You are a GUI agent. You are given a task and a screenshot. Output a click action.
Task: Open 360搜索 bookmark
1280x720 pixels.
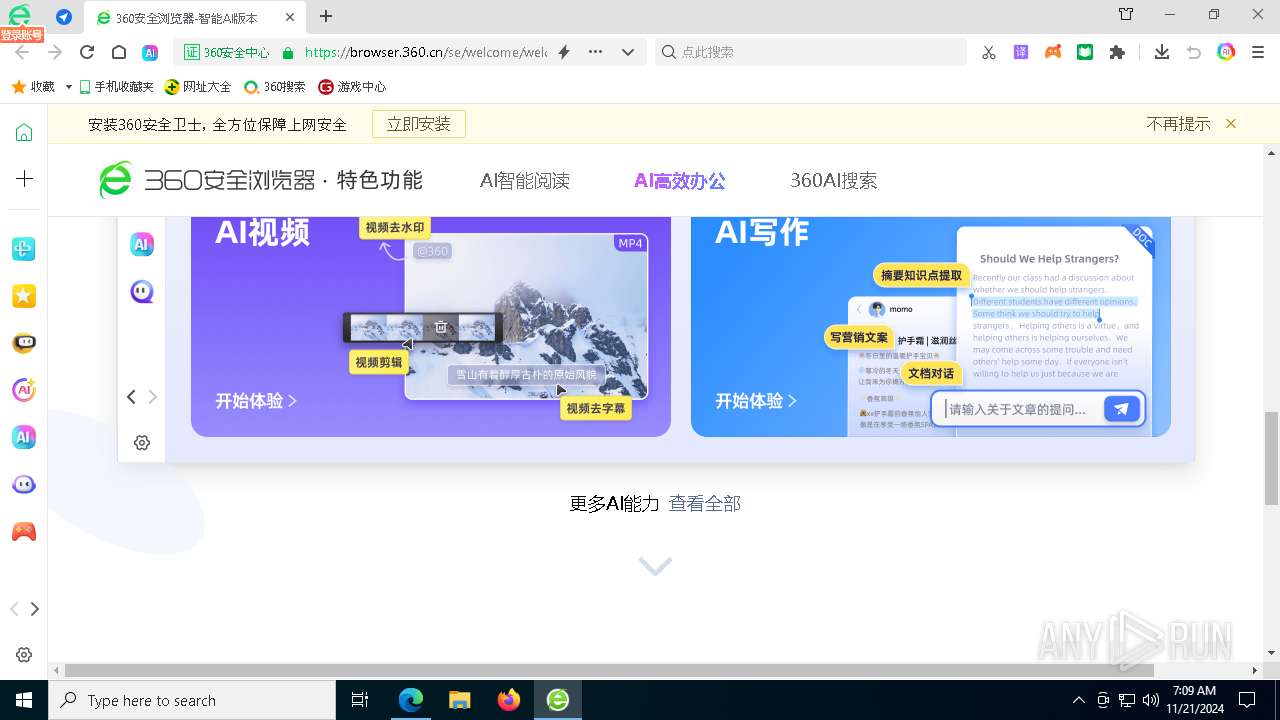tap(275, 87)
